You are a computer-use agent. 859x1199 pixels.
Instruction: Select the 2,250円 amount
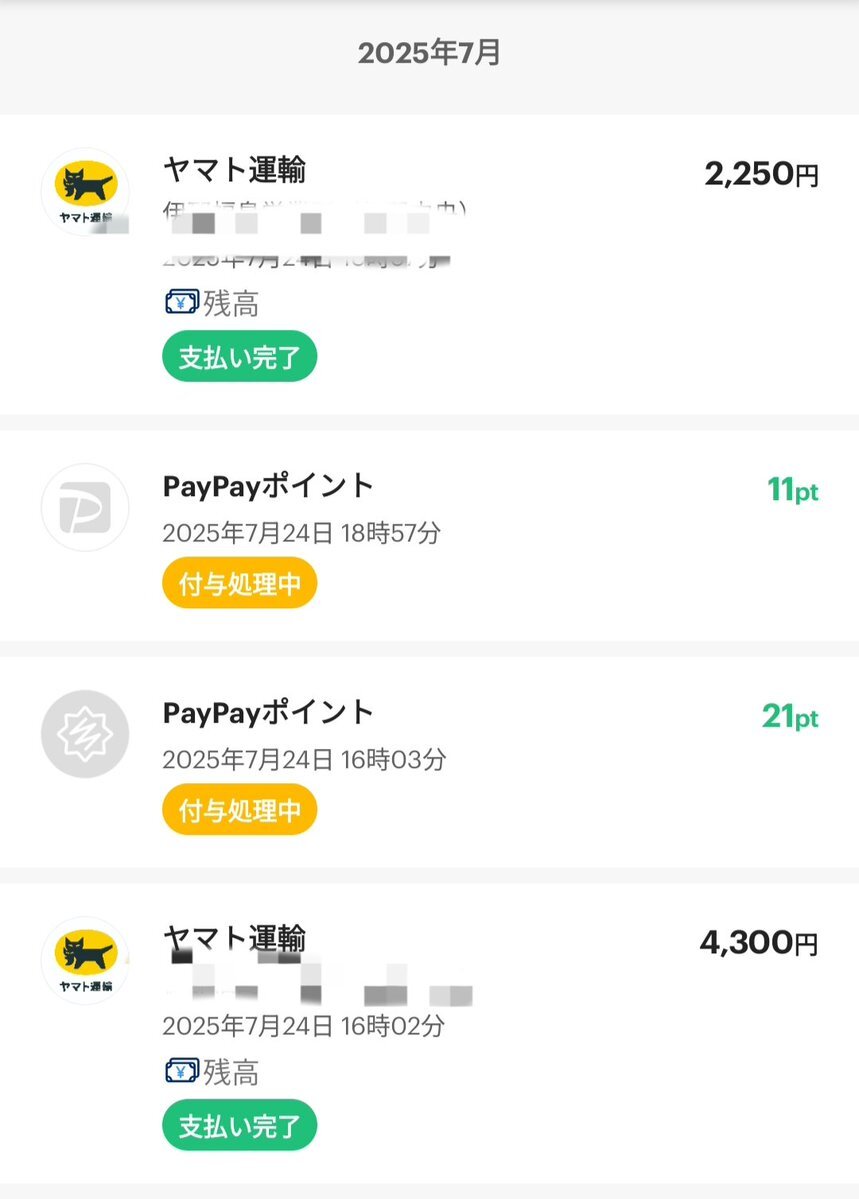[762, 174]
